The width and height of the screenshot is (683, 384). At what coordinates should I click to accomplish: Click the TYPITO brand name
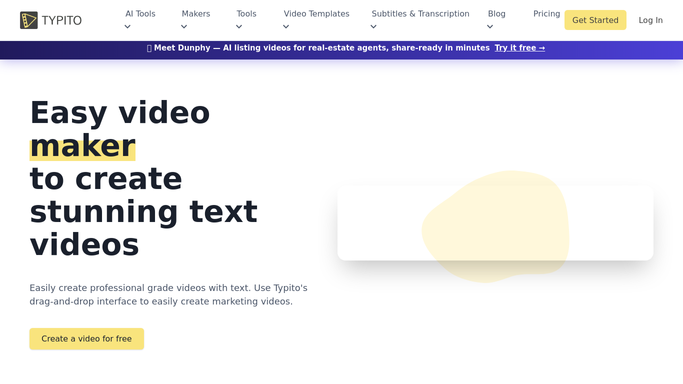tap(61, 20)
